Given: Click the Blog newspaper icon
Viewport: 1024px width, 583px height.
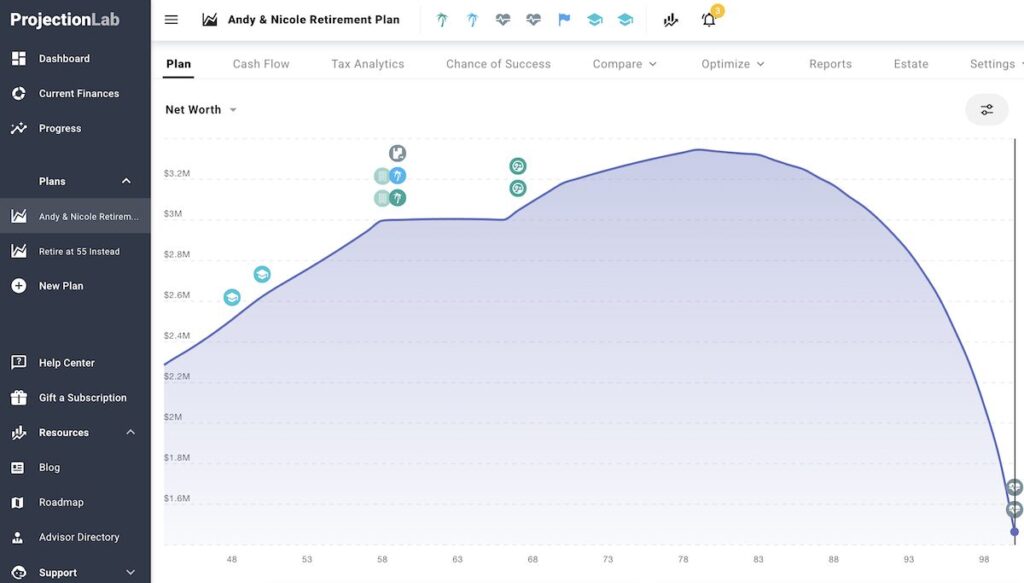Looking at the screenshot, I should (18, 467).
